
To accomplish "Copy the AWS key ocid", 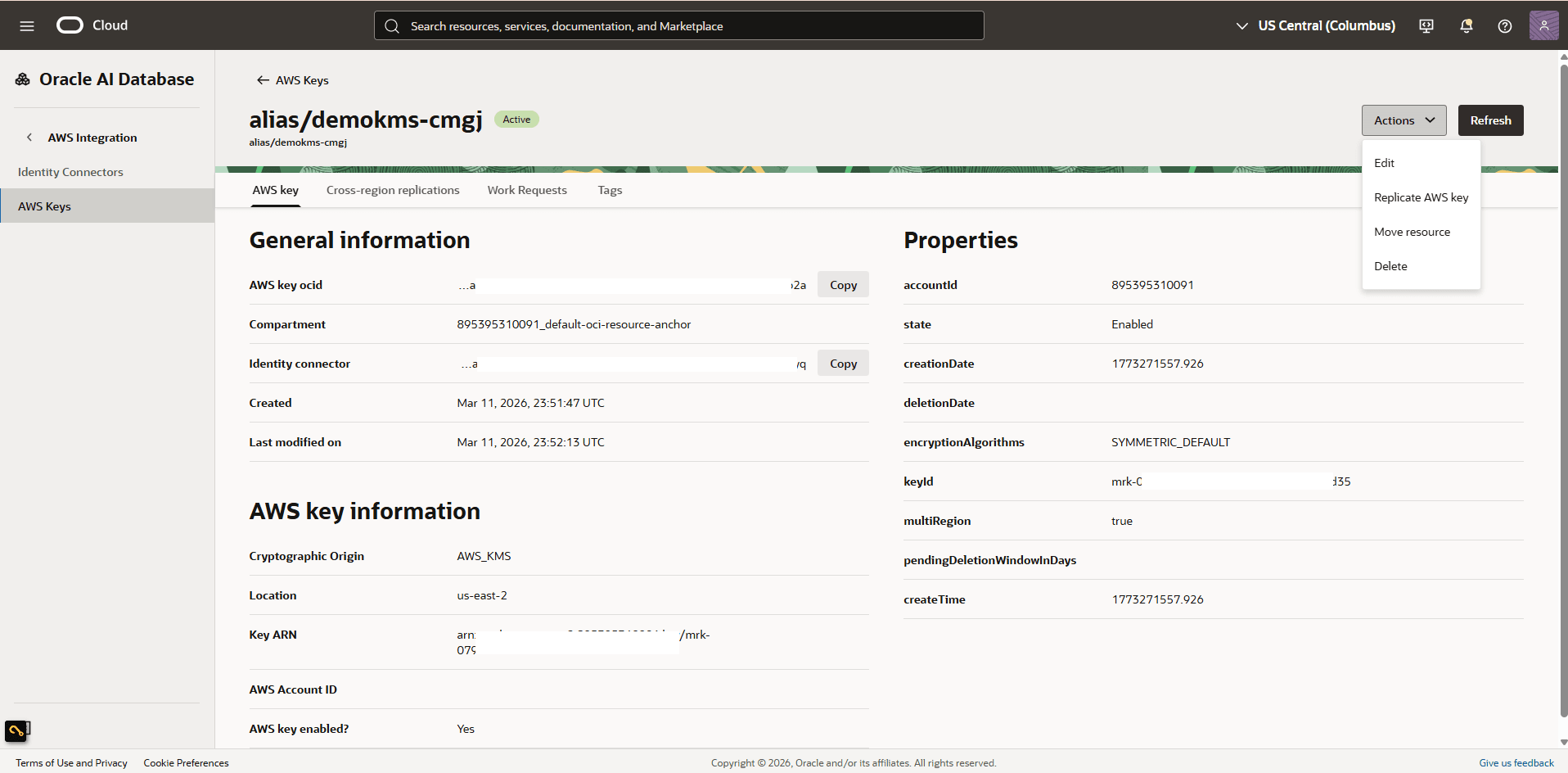I will point(843,285).
